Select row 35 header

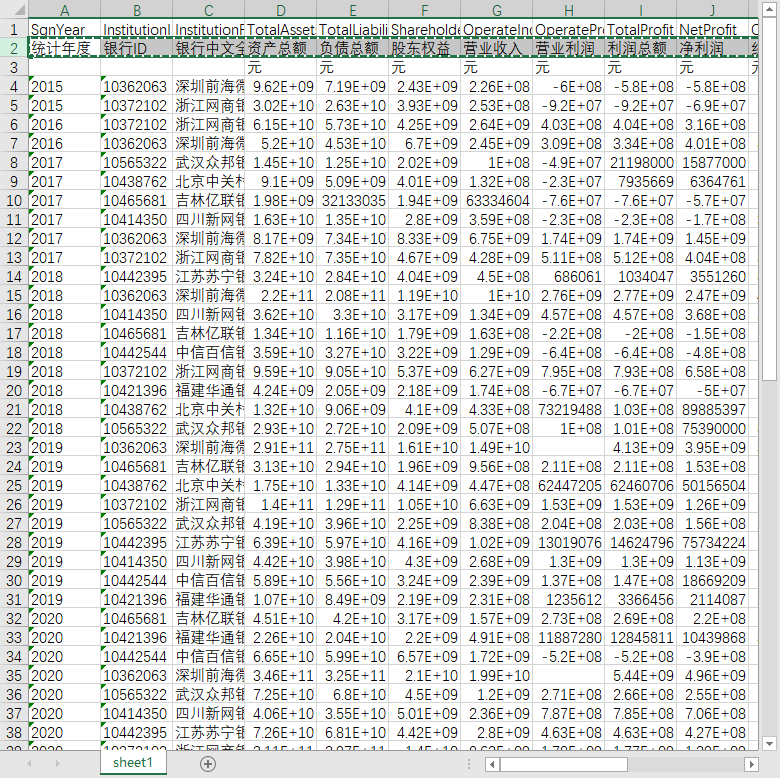click(x=14, y=675)
